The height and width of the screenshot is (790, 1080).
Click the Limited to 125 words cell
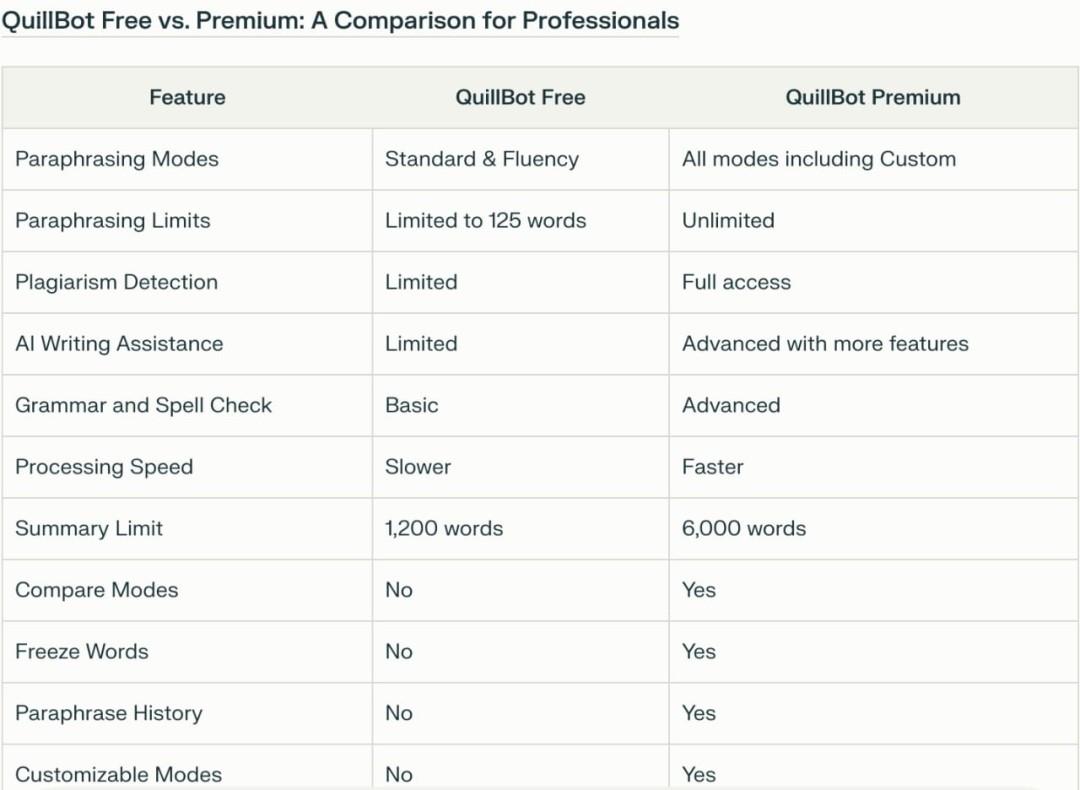click(x=486, y=221)
